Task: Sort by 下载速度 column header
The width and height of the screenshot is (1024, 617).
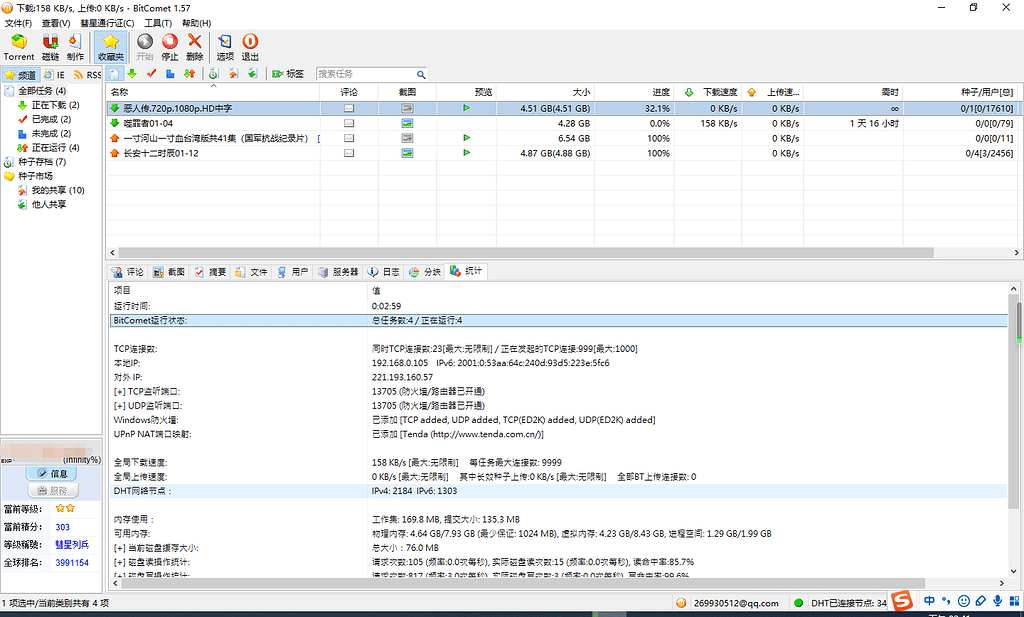Action: click(708, 92)
